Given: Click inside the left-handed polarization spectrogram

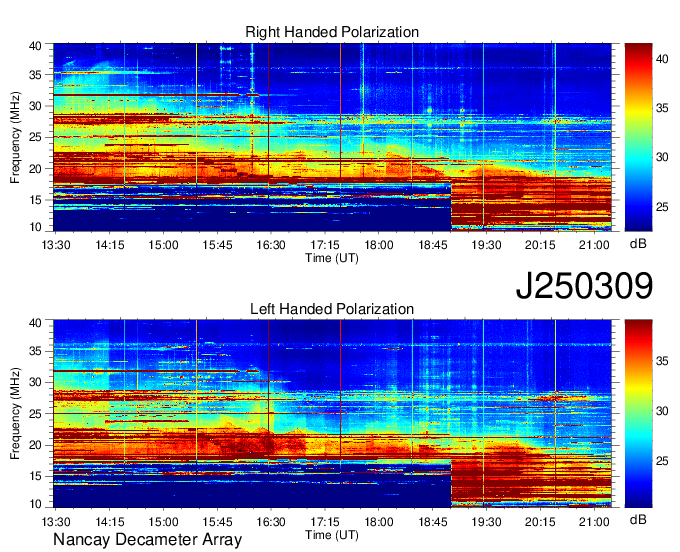Looking at the screenshot, I should click(332, 414).
